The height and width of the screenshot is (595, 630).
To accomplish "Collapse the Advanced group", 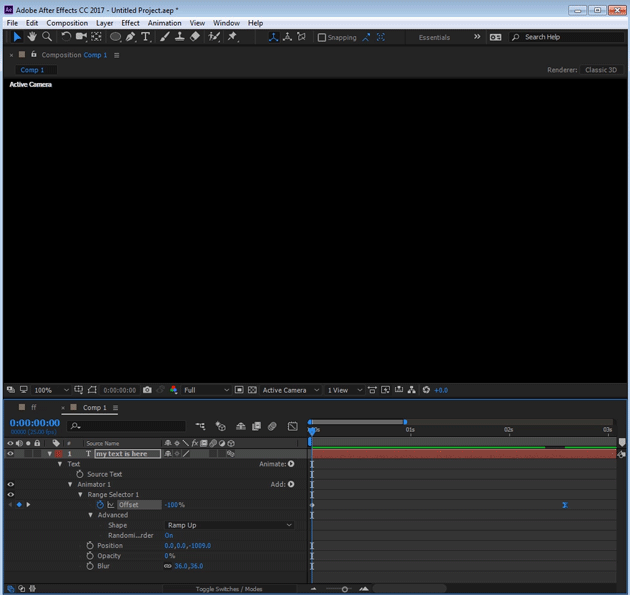I will point(90,515).
